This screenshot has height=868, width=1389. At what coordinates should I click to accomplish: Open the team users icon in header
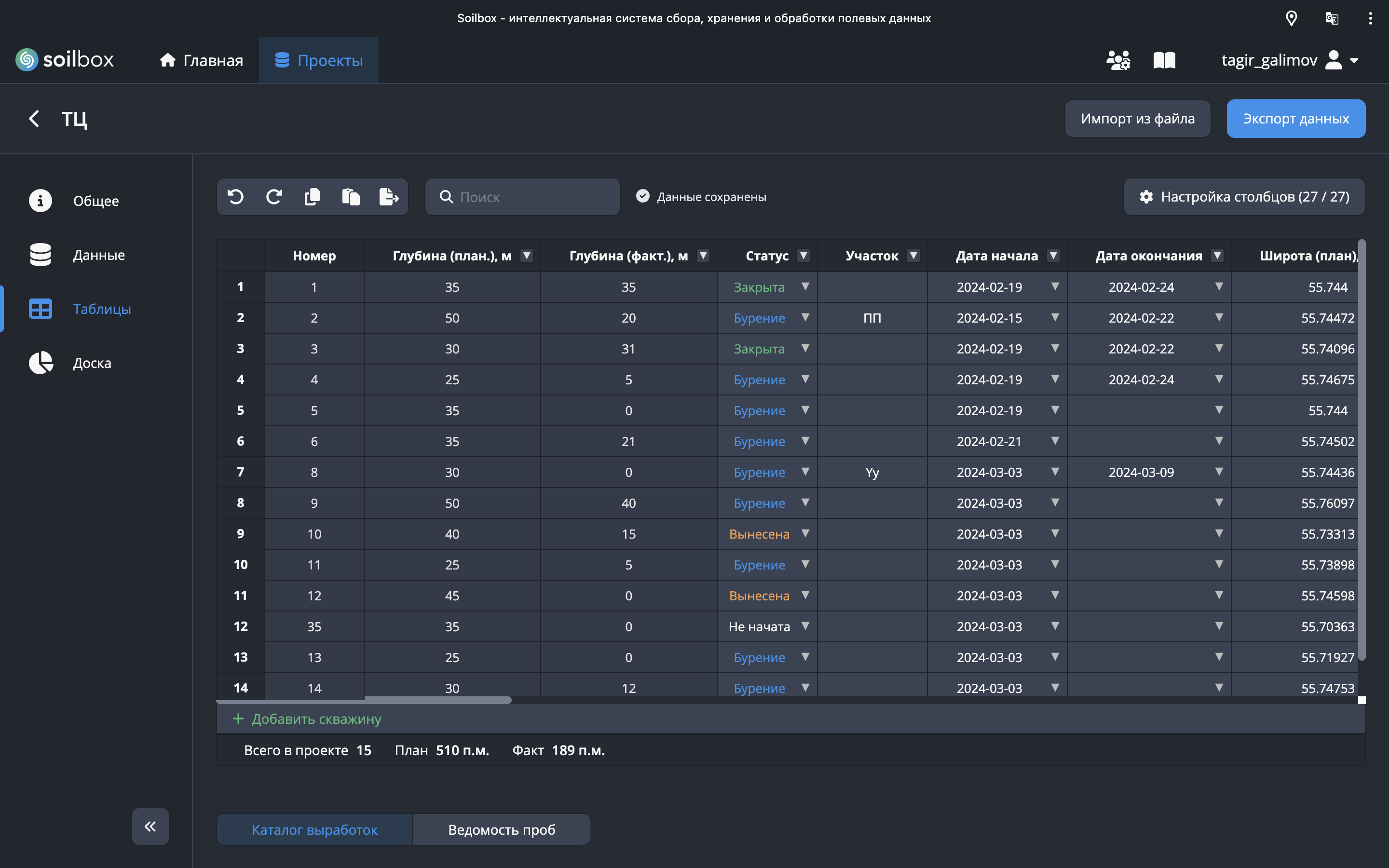(x=1117, y=60)
